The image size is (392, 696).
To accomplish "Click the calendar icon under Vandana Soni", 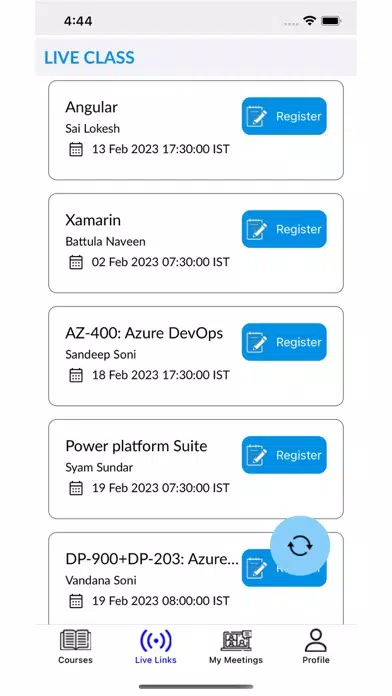I will click(x=76, y=601).
